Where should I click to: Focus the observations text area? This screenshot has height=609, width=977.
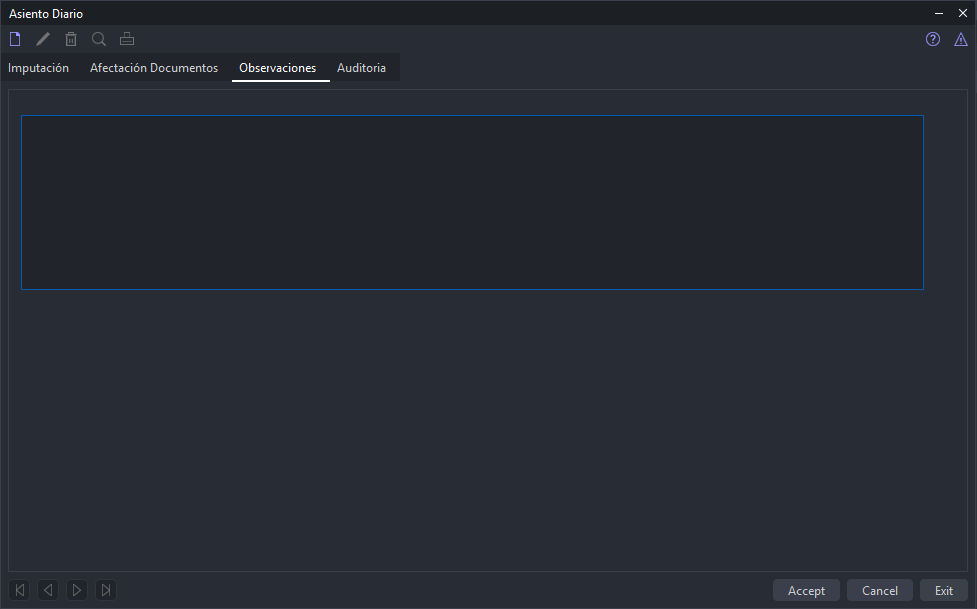coord(472,202)
